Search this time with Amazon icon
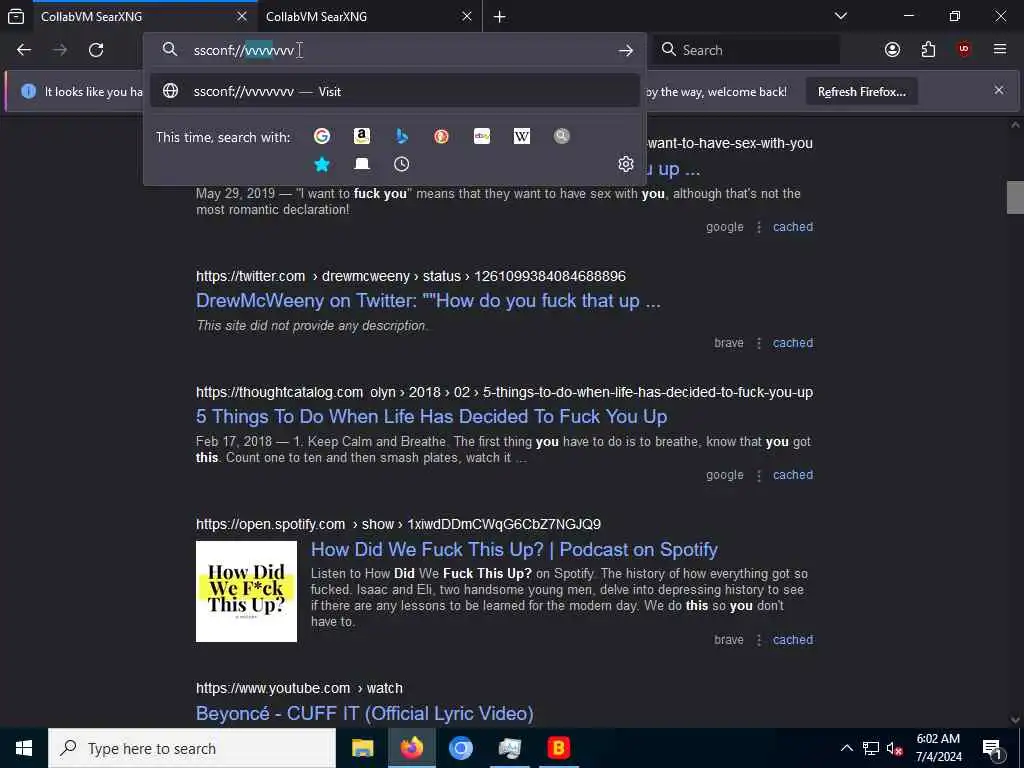 [362, 136]
